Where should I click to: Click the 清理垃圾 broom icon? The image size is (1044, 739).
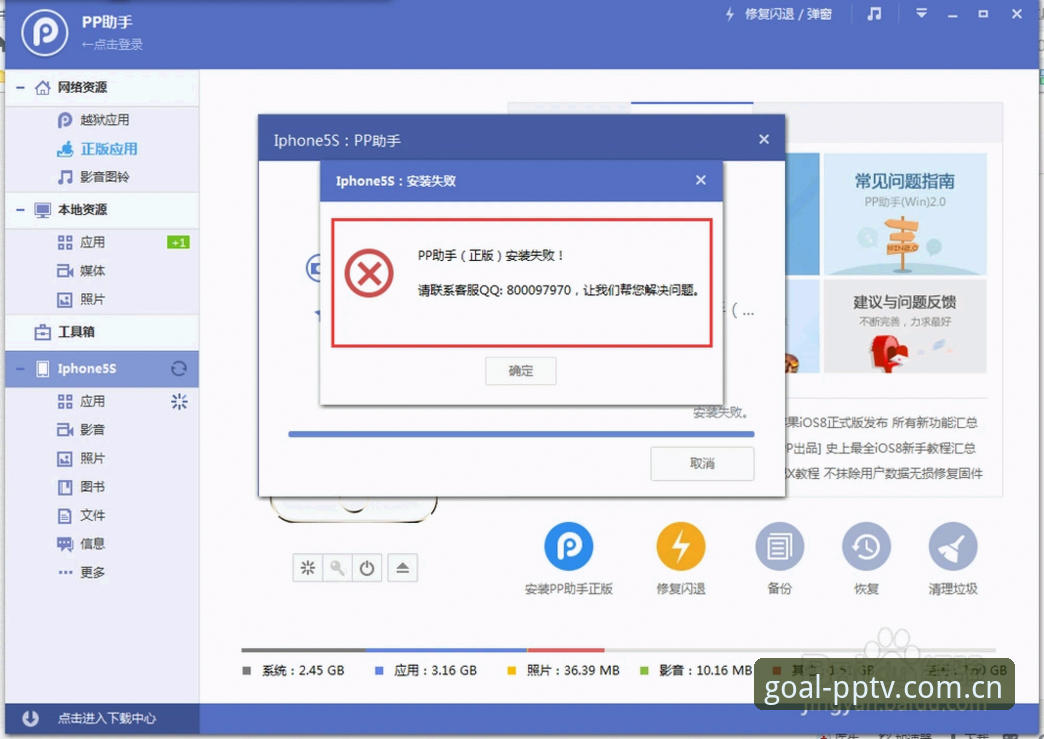pos(953,547)
